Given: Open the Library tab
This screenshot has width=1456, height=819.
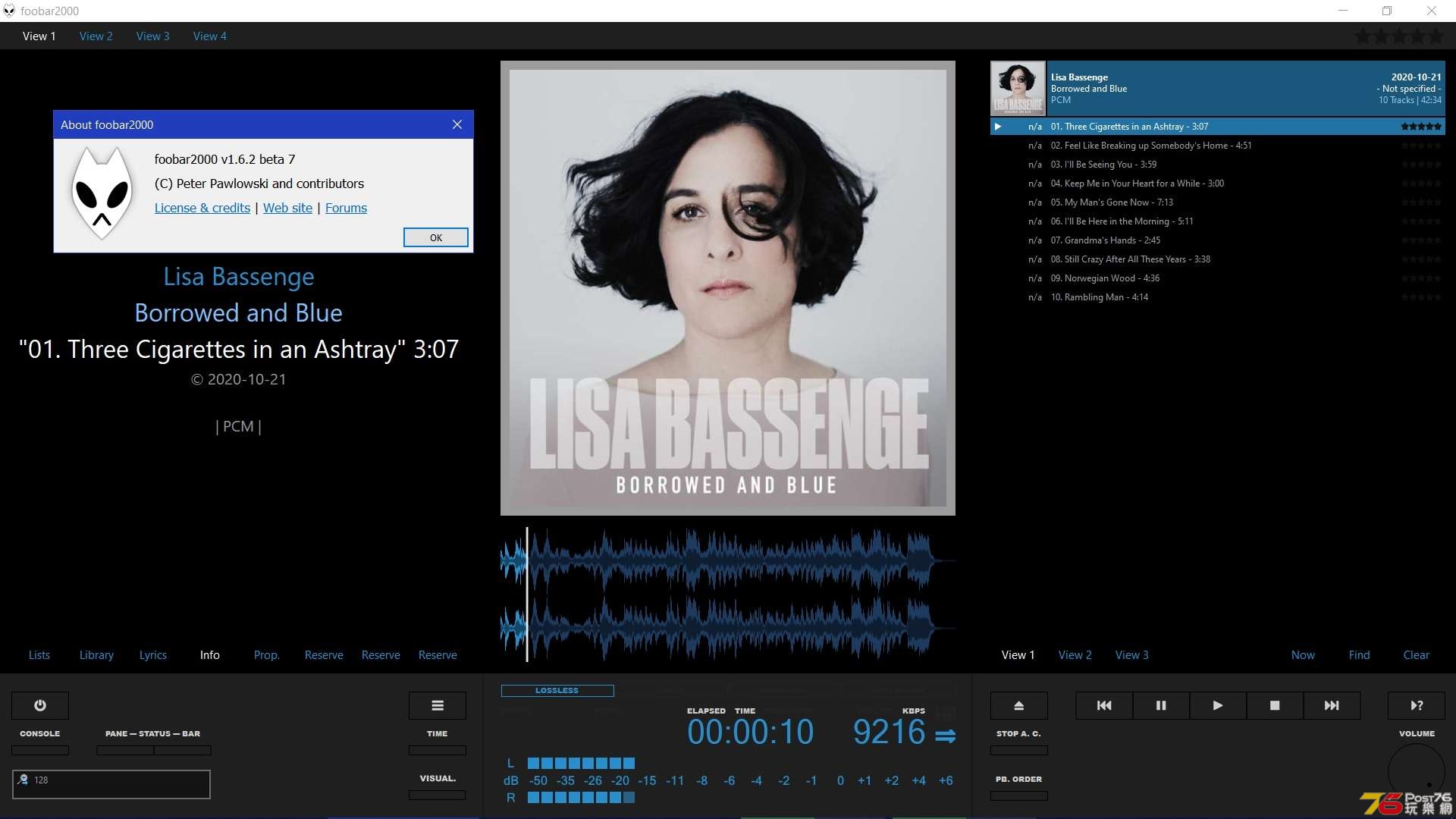Looking at the screenshot, I should pyautogui.click(x=96, y=654).
